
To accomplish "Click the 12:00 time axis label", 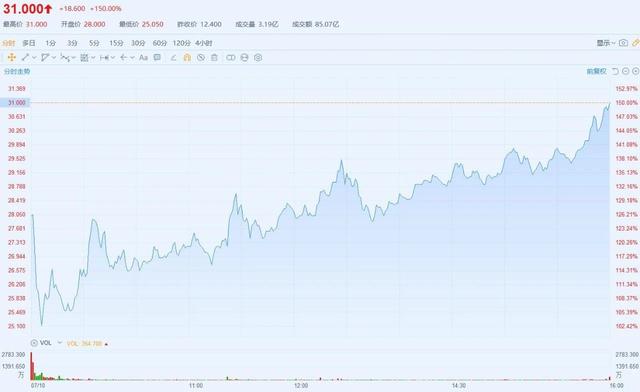I will tap(301, 385).
